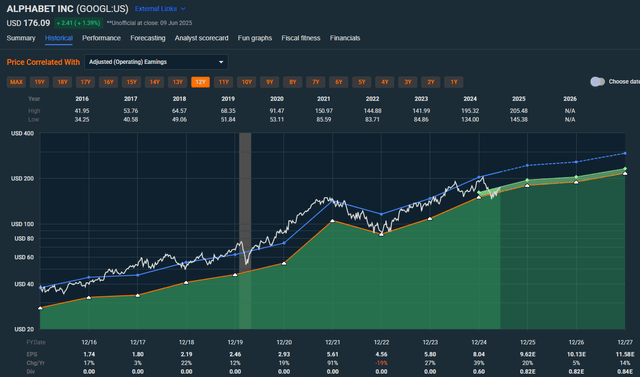The height and width of the screenshot is (377, 640).
Task: Select the 14Y time range
Action: tap(155, 82)
